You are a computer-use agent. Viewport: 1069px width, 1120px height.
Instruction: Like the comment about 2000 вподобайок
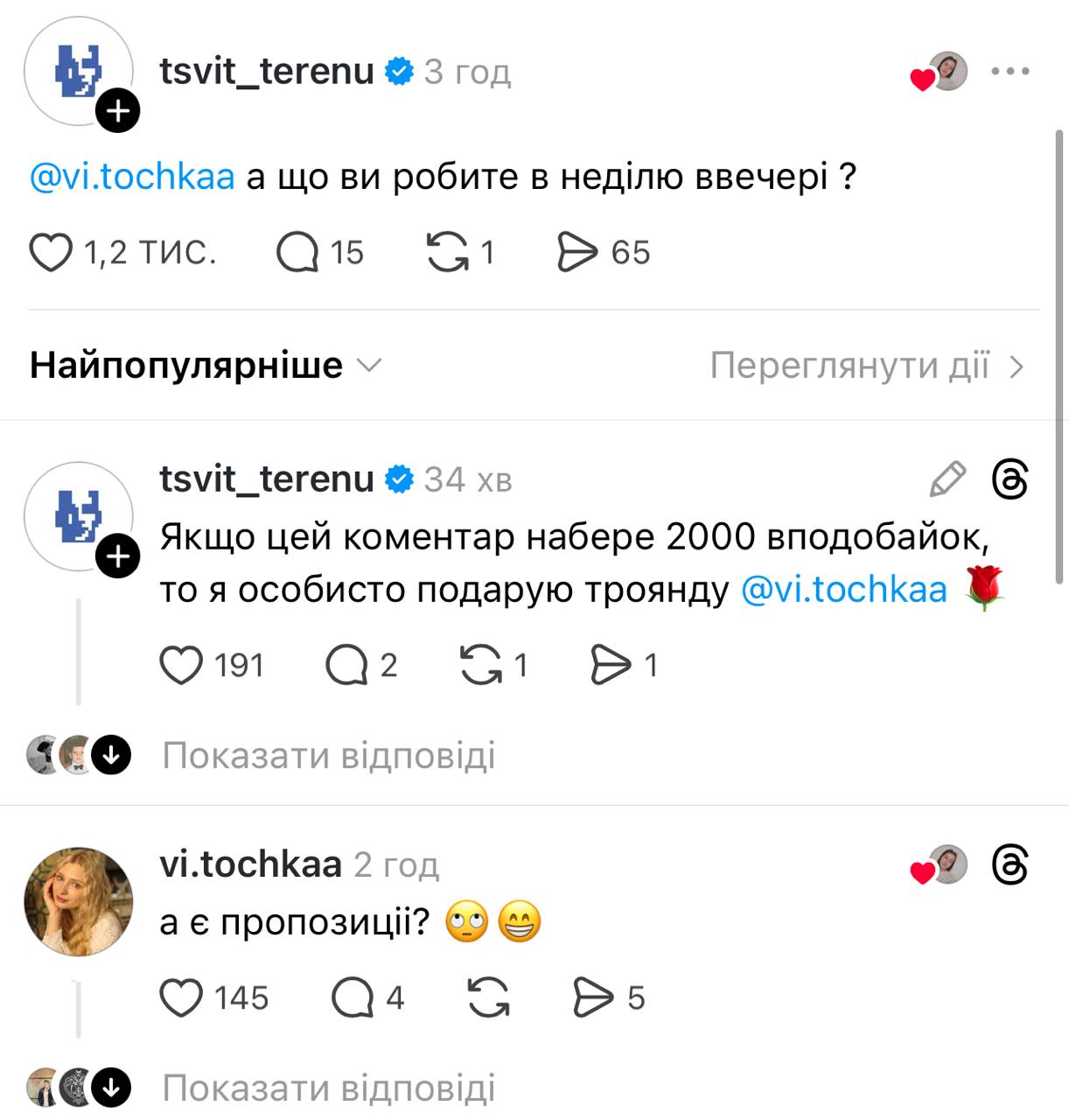(x=181, y=665)
